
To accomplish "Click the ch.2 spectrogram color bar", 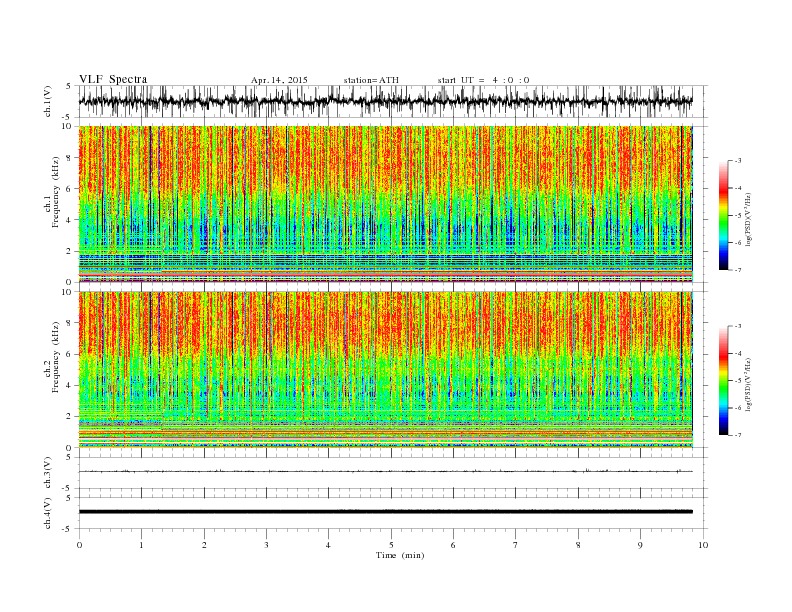I will coord(724,380).
